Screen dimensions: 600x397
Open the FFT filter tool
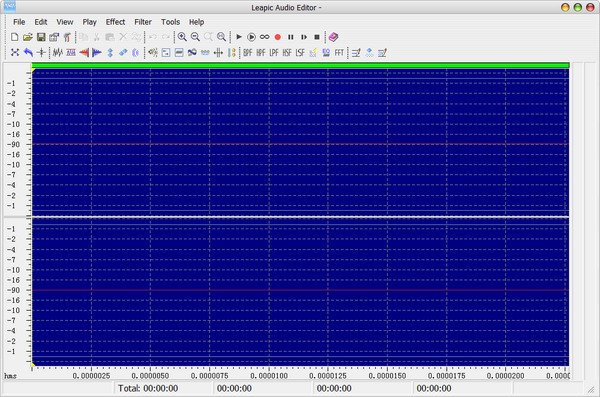click(x=339, y=52)
